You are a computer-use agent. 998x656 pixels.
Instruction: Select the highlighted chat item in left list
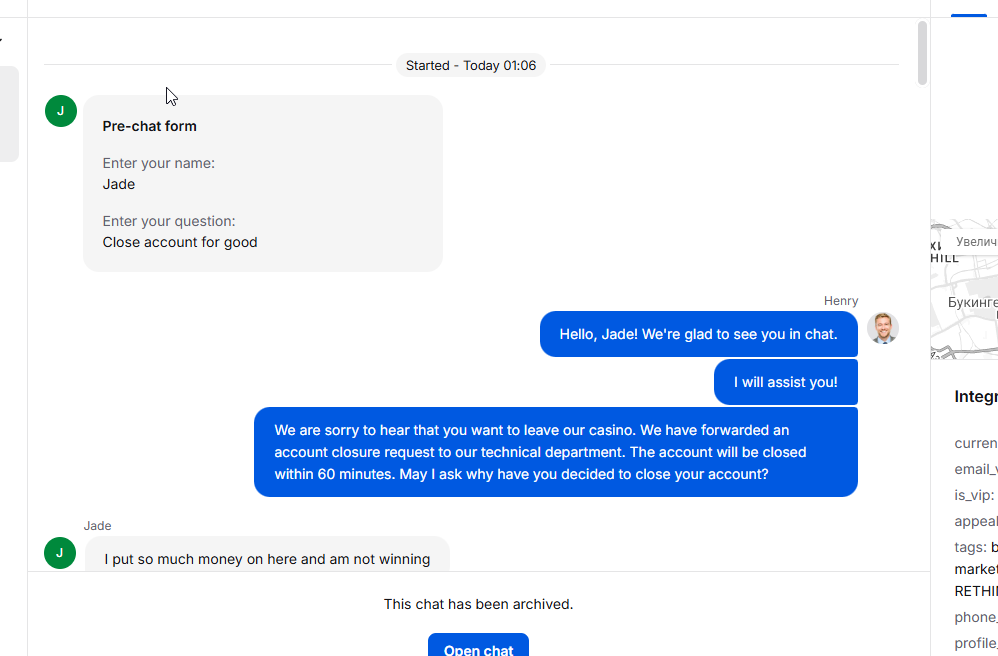[9, 114]
